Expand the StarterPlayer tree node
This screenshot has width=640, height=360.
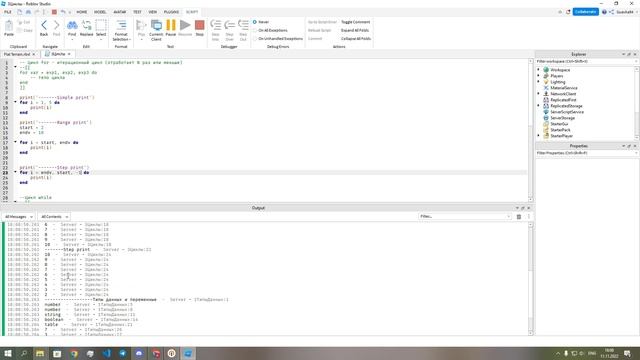[x=538, y=136]
